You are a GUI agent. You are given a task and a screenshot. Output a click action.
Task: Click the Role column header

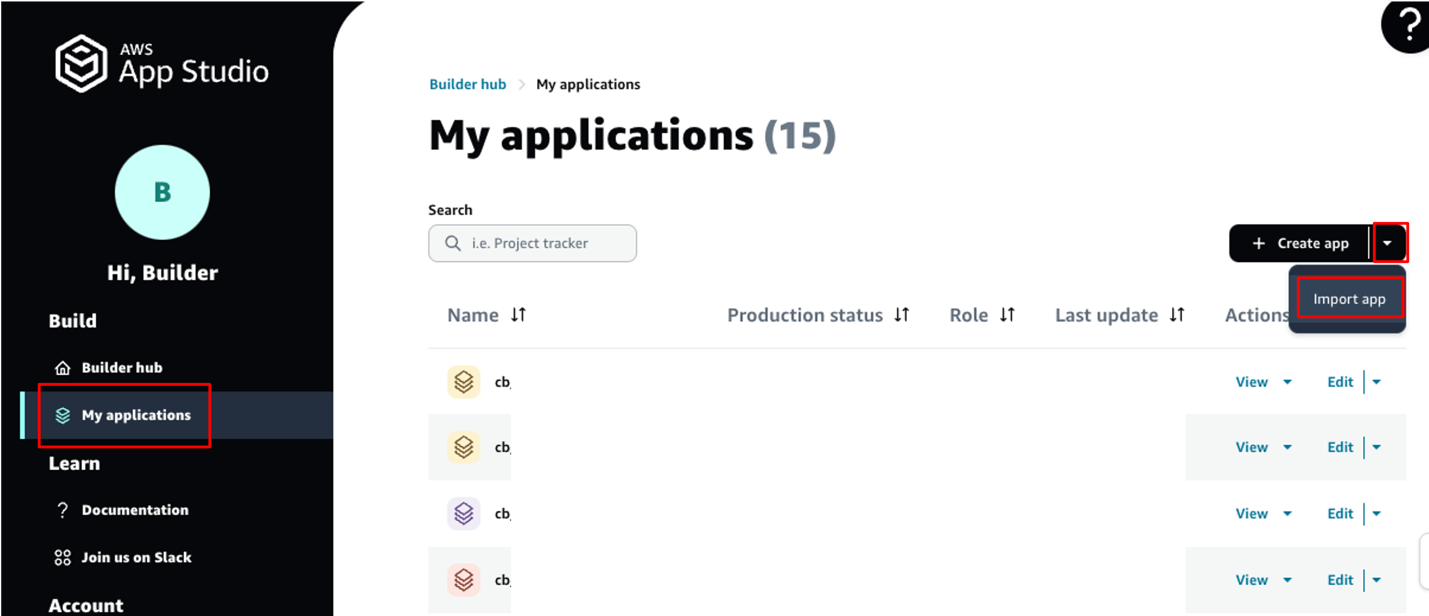pyautogui.click(x=969, y=315)
